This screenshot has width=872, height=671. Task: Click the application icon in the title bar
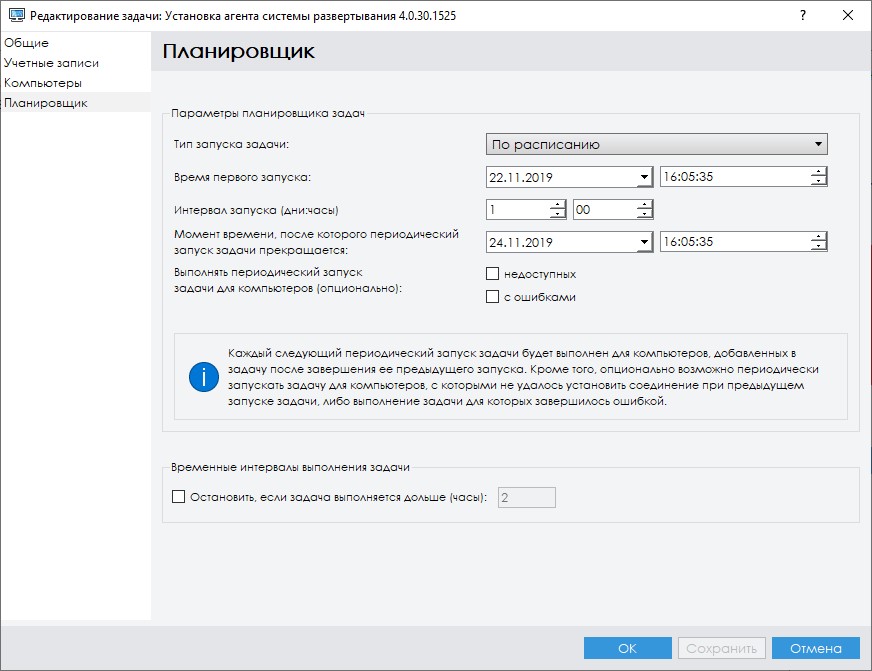tap(17, 15)
